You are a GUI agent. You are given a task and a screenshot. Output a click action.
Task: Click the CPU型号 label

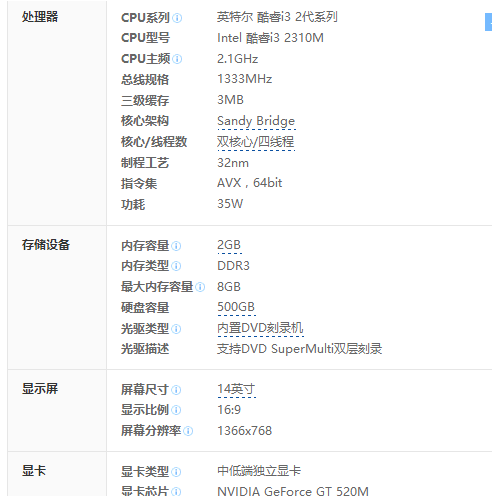tap(146, 38)
